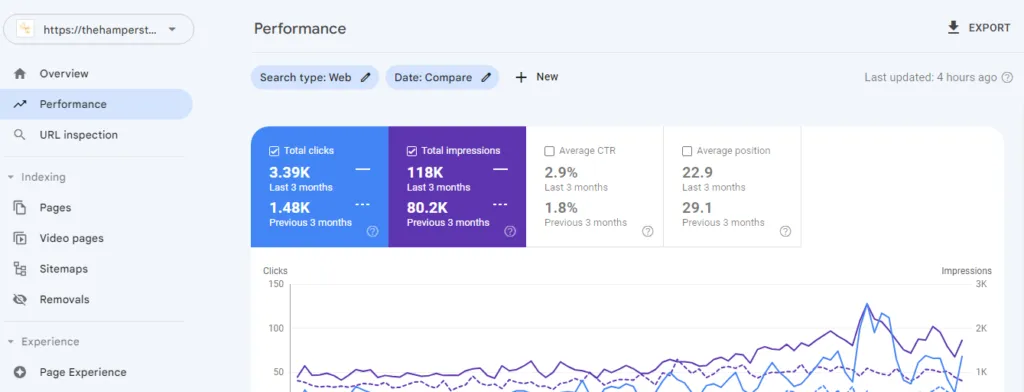Viewport: 1024px width, 392px height.
Task: Select Performance in the sidebar
Action: [x=96, y=105]
